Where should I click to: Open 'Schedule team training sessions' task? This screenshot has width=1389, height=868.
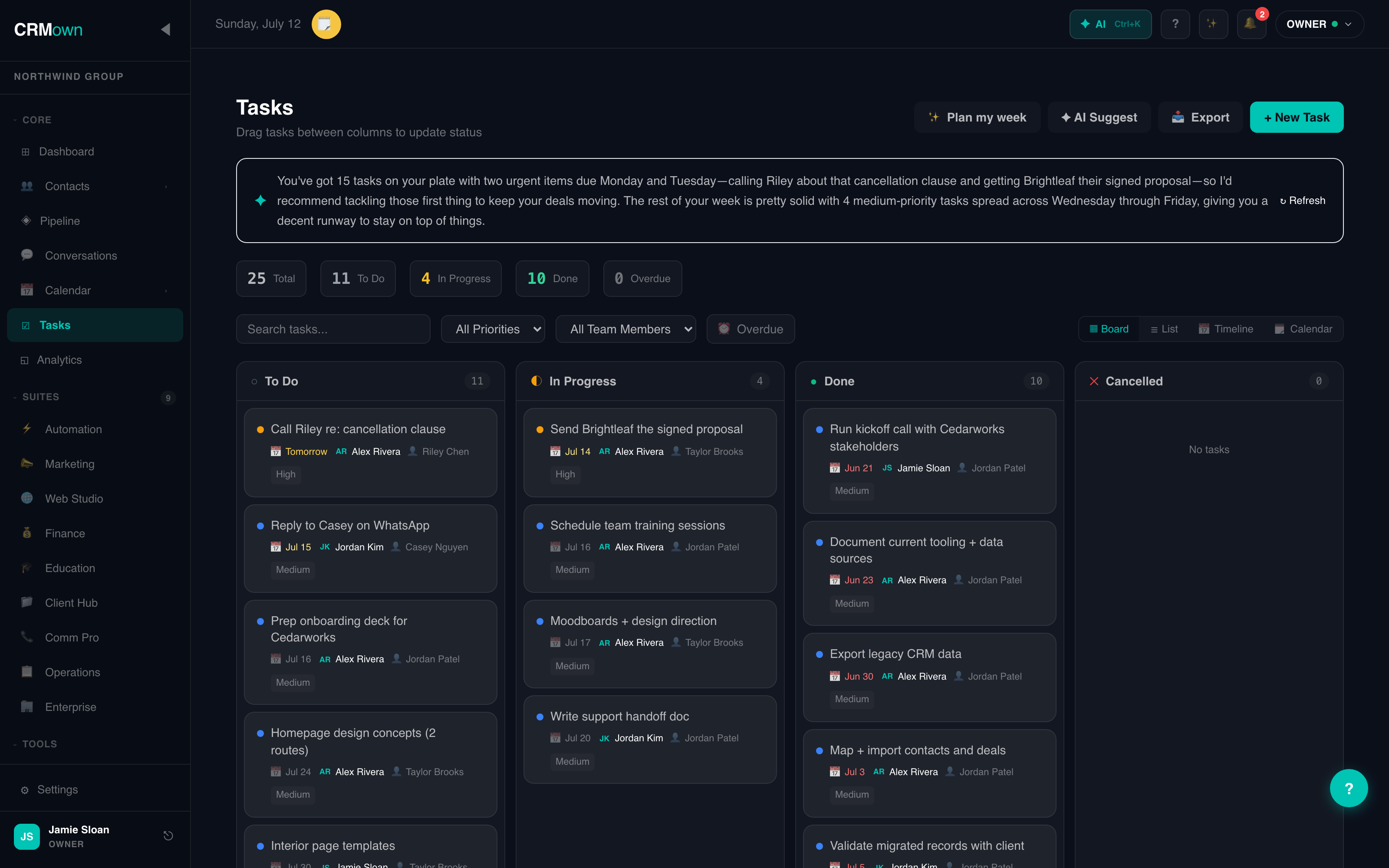[650, 548]
